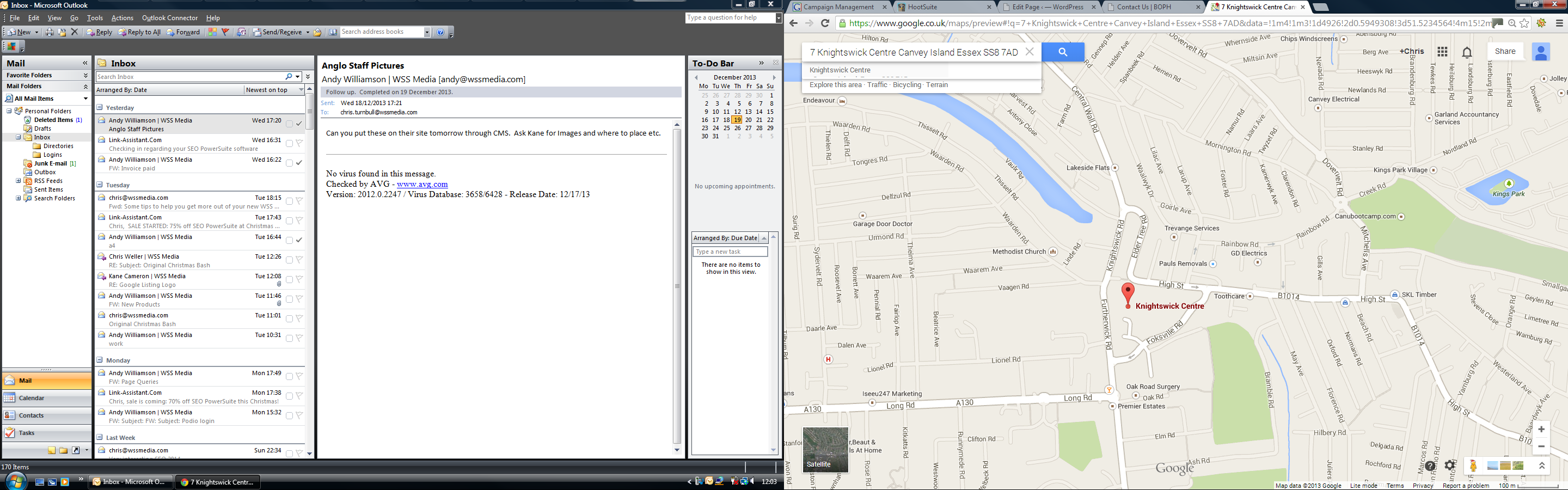1568x490 pixels.
Task: Open the Tools menu
Action: 95,17
